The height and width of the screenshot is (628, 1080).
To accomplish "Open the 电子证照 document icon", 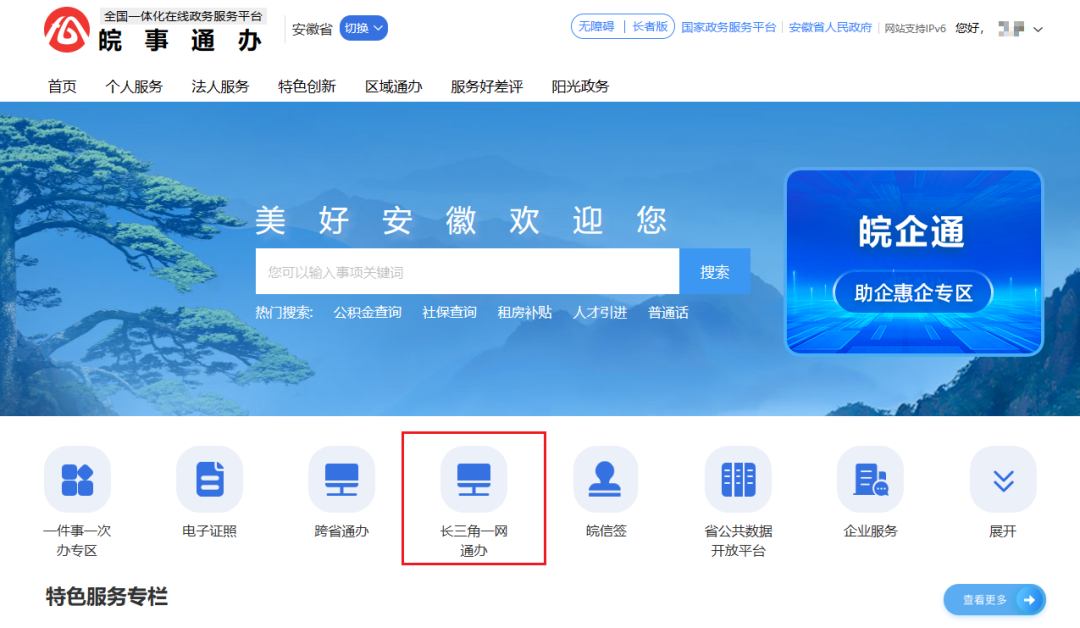I will point(209,479).
